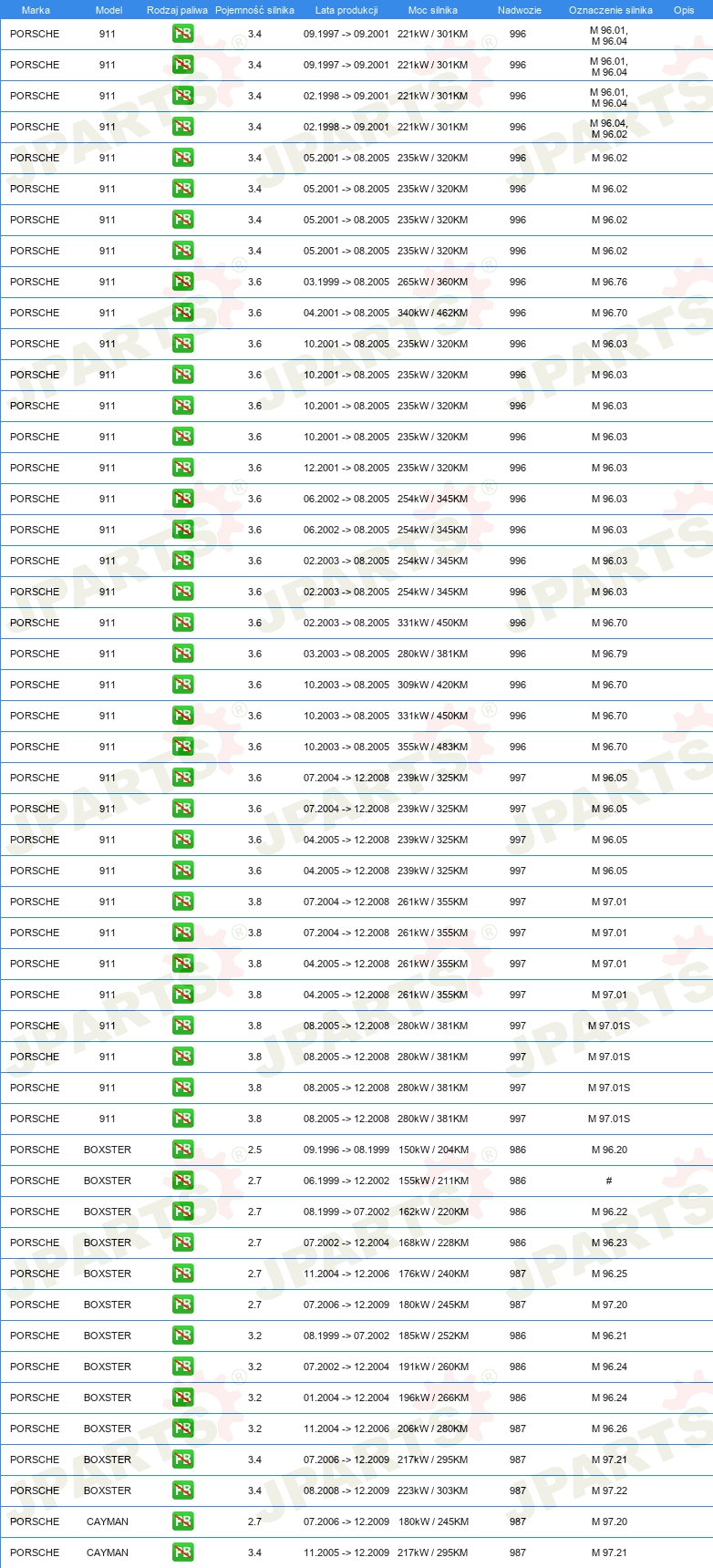Select the 309kW / 420KM power cell
The height and width of the screenshot is (1568, 713).
pos(432,685)
